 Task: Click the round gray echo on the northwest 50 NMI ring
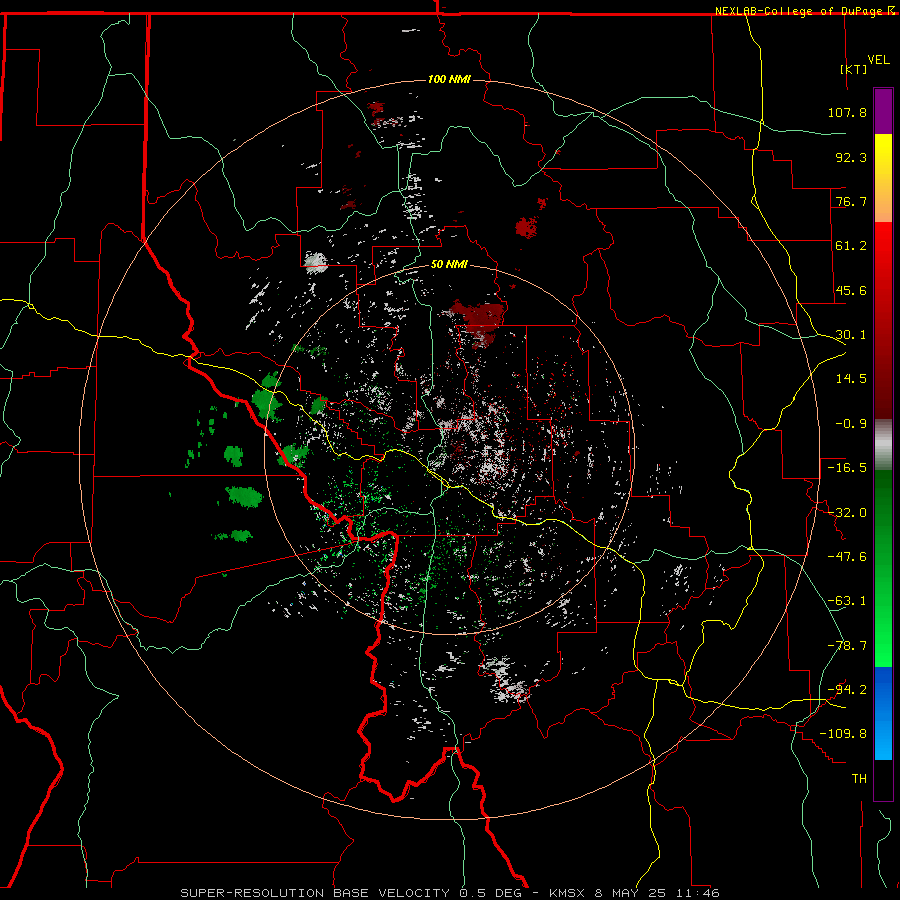[316, 262]
